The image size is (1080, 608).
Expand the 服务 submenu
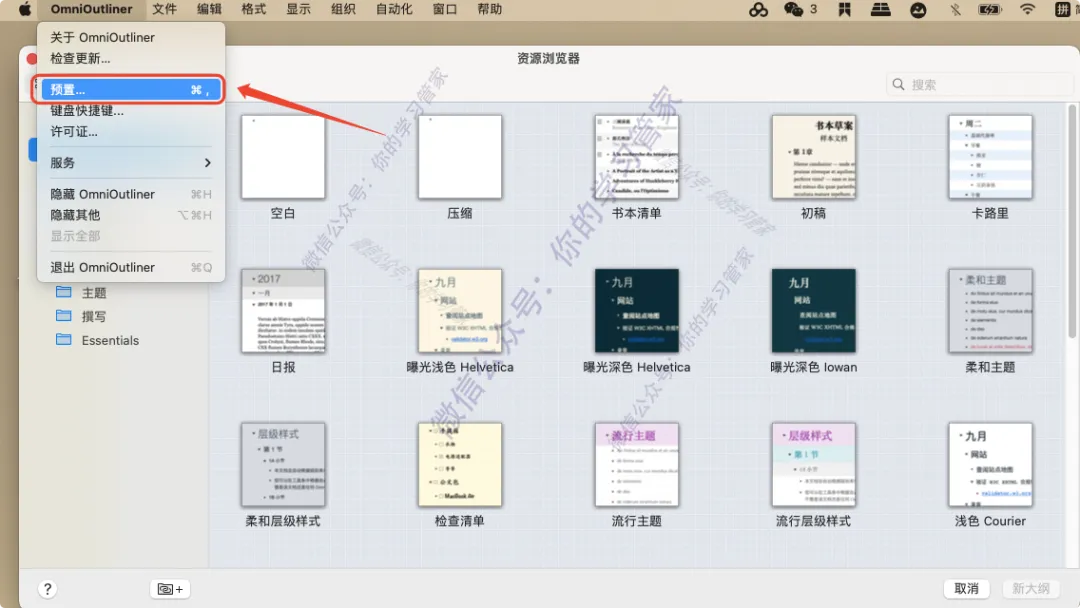tap(131, 163)
